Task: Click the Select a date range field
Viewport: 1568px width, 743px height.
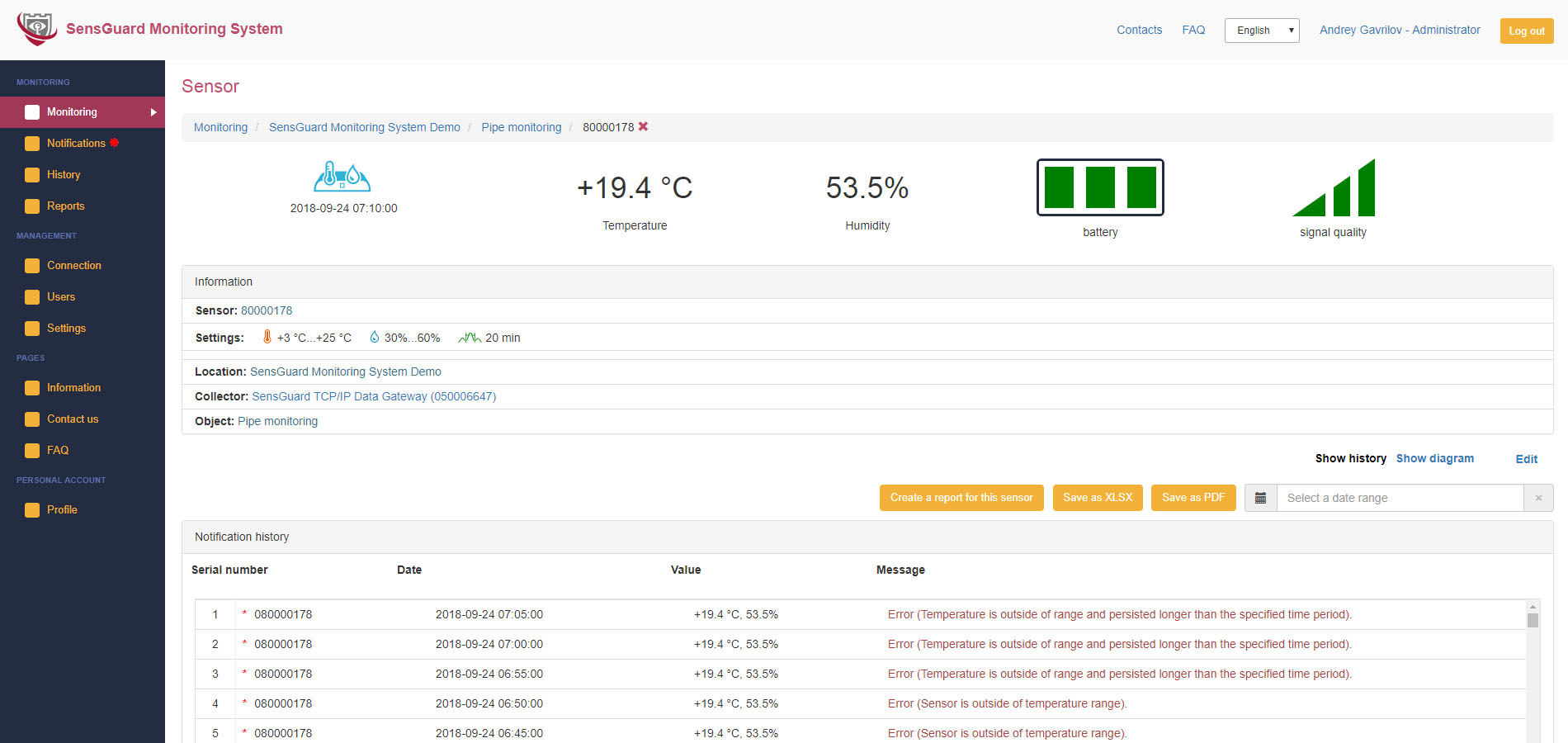Action: pyautogui.click(x=1399, y=498)
